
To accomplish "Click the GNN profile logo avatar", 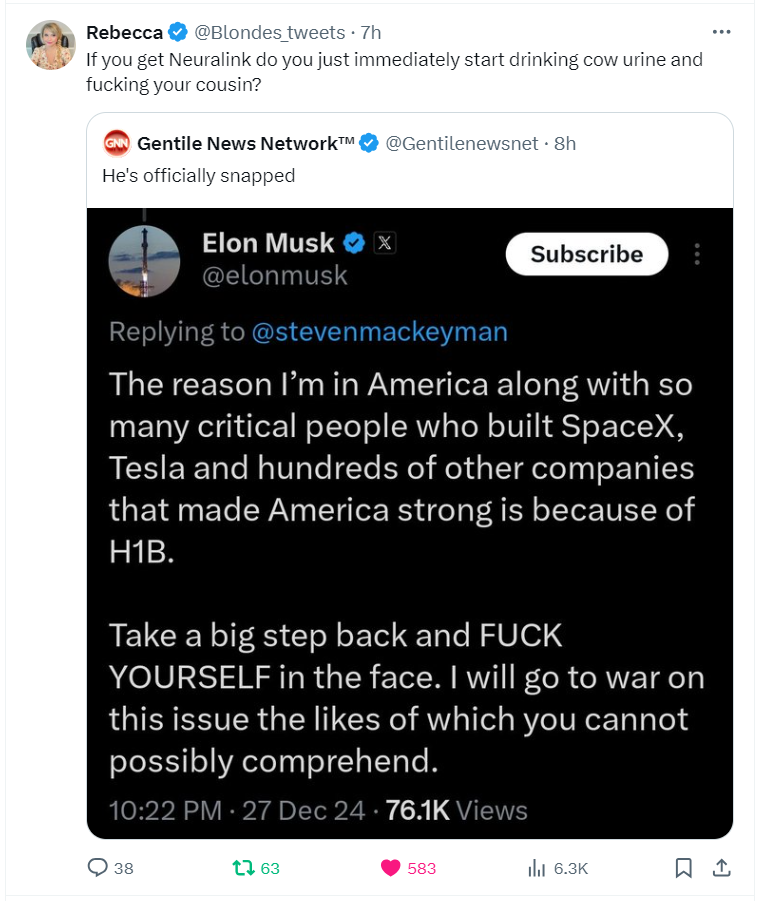I will click(117, 144).
